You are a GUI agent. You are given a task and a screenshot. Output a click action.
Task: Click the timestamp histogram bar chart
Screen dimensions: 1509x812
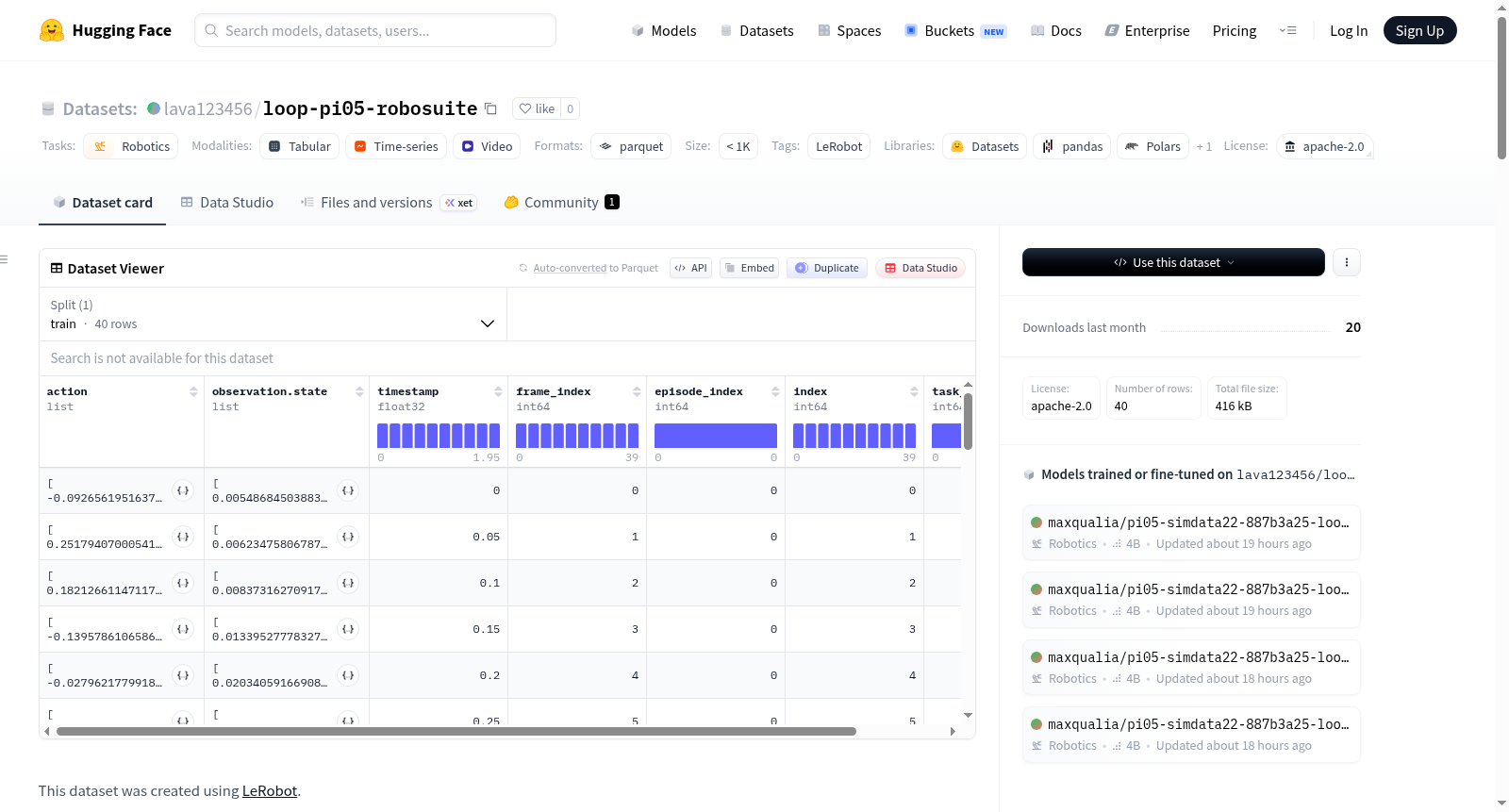(439, 436)
